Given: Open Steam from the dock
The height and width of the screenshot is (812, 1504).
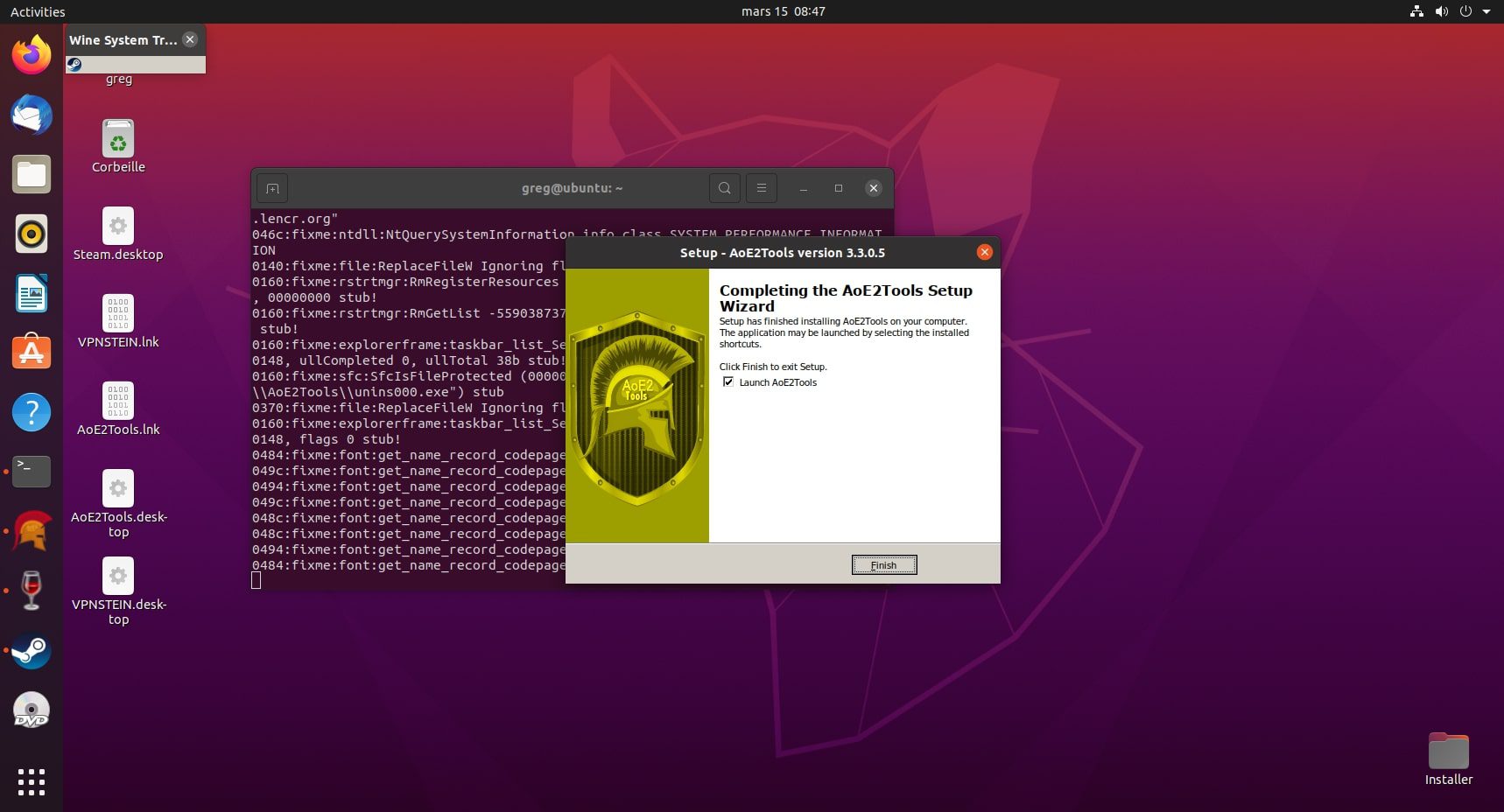Looking at the screenshot, I should [32, 651].
